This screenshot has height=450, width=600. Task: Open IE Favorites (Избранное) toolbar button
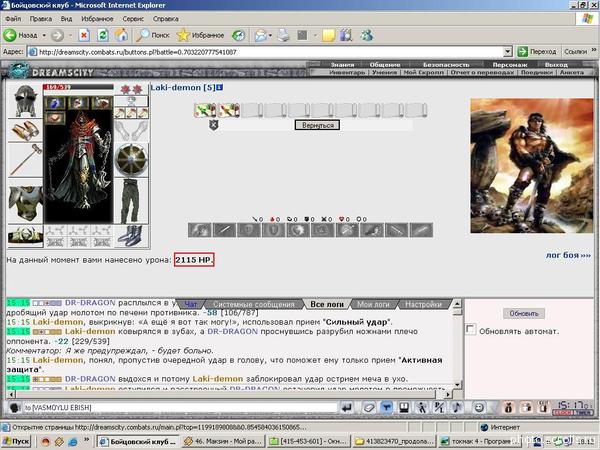point(200,35)
